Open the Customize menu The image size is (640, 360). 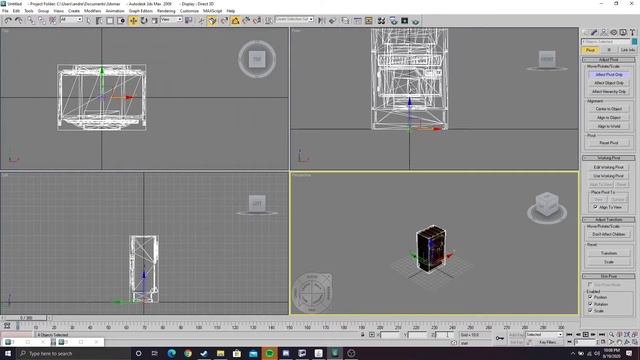[189, 11]
